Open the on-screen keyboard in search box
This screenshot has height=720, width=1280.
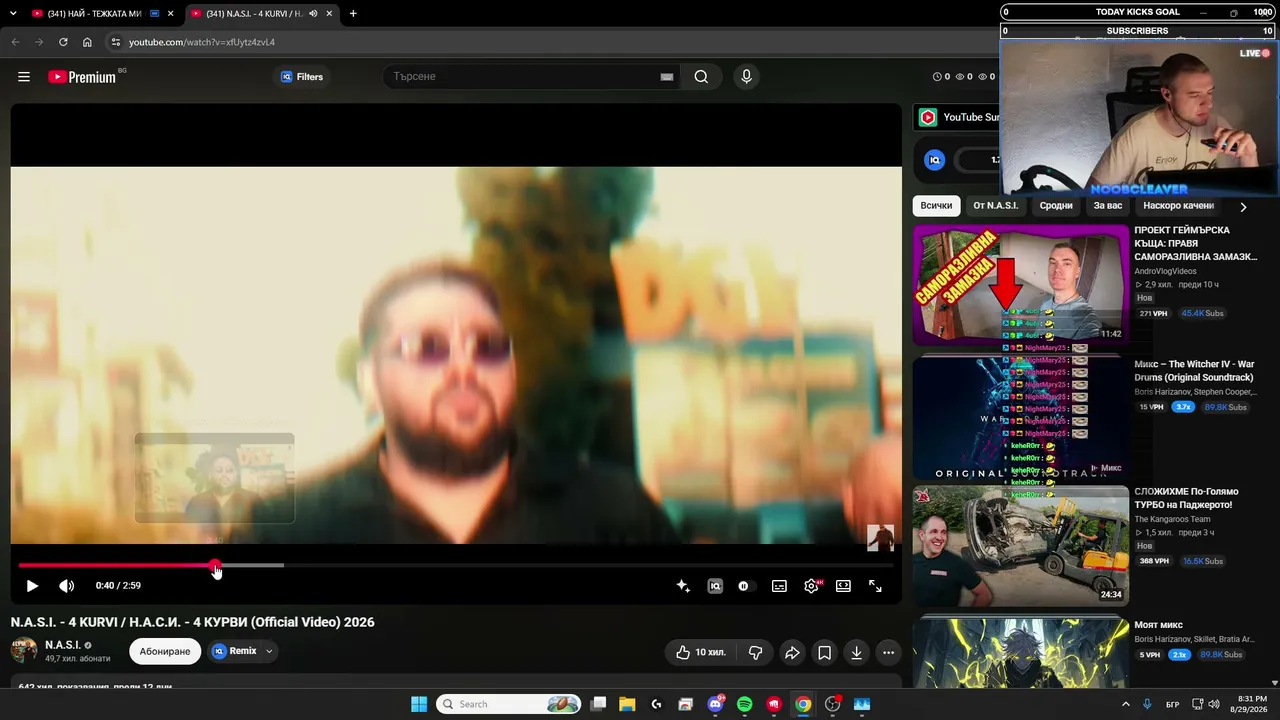tap(667, 77)
